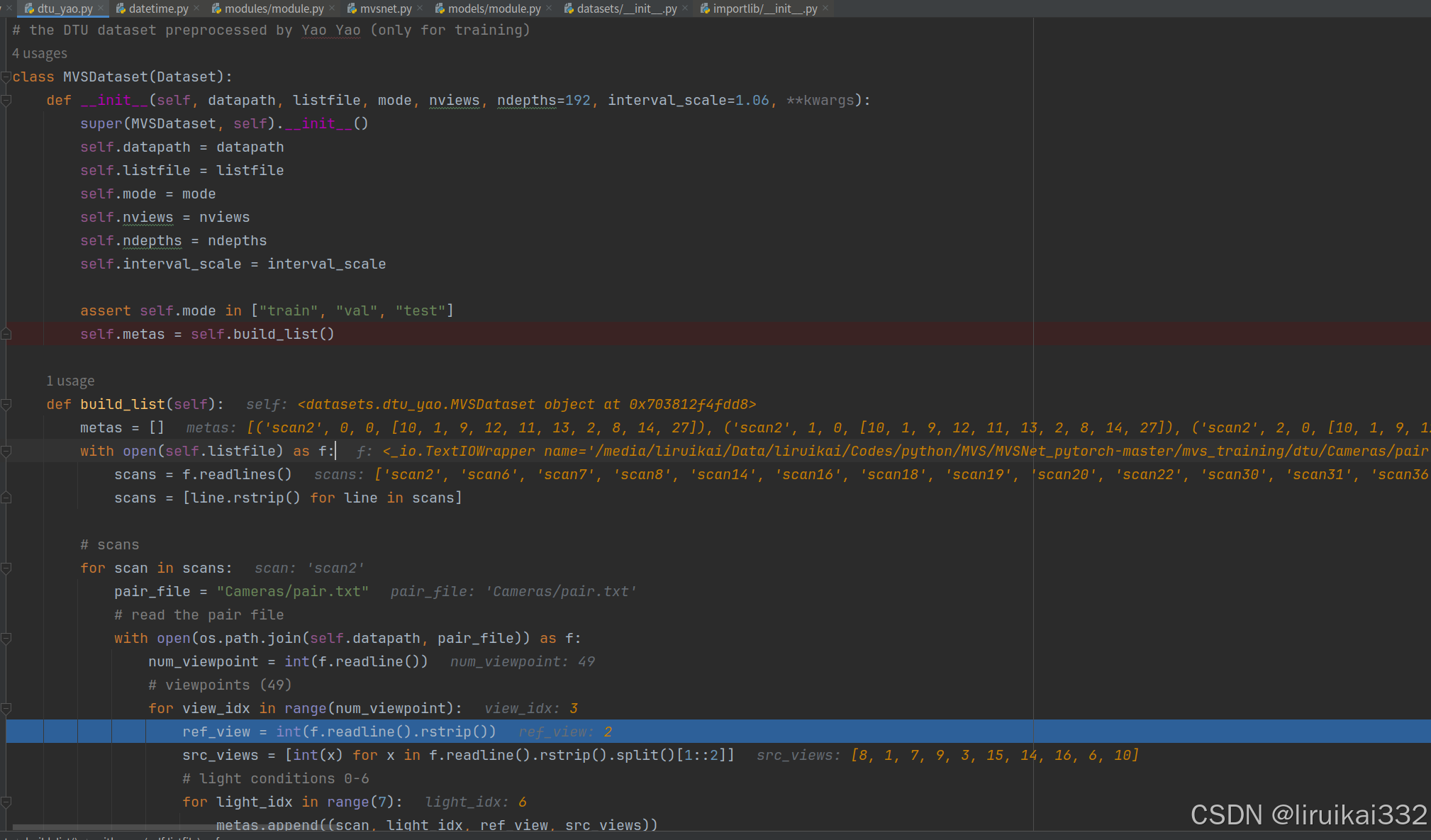The height and width of the screenshot is (840, 1431).
Task: Switch to the datetime.py tab
Action: coord(158,9)
